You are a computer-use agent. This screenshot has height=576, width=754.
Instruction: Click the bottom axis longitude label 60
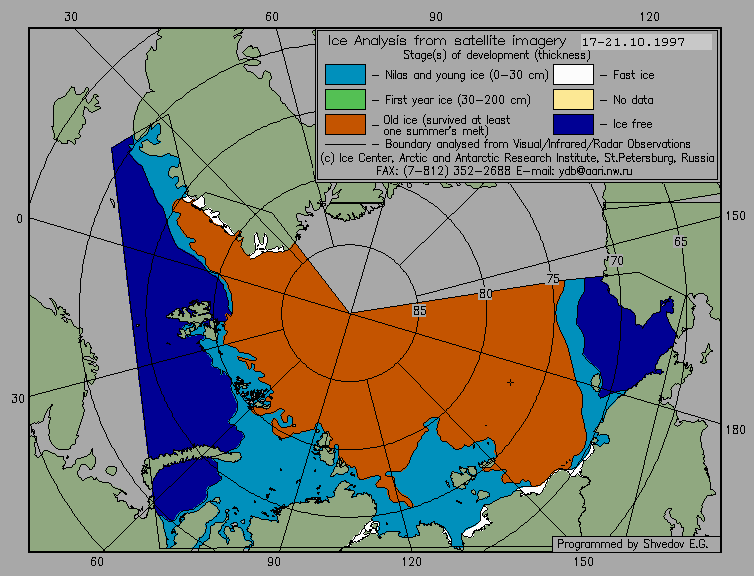97,562
